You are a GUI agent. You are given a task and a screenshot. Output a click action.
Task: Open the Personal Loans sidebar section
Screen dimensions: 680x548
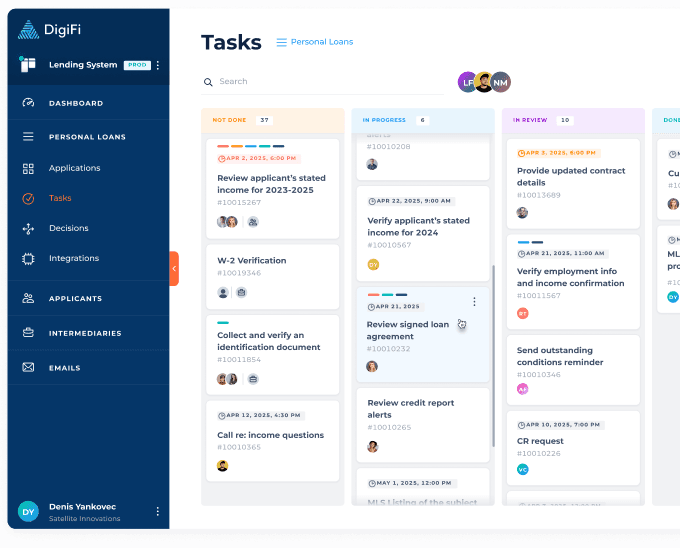(88, 137)
